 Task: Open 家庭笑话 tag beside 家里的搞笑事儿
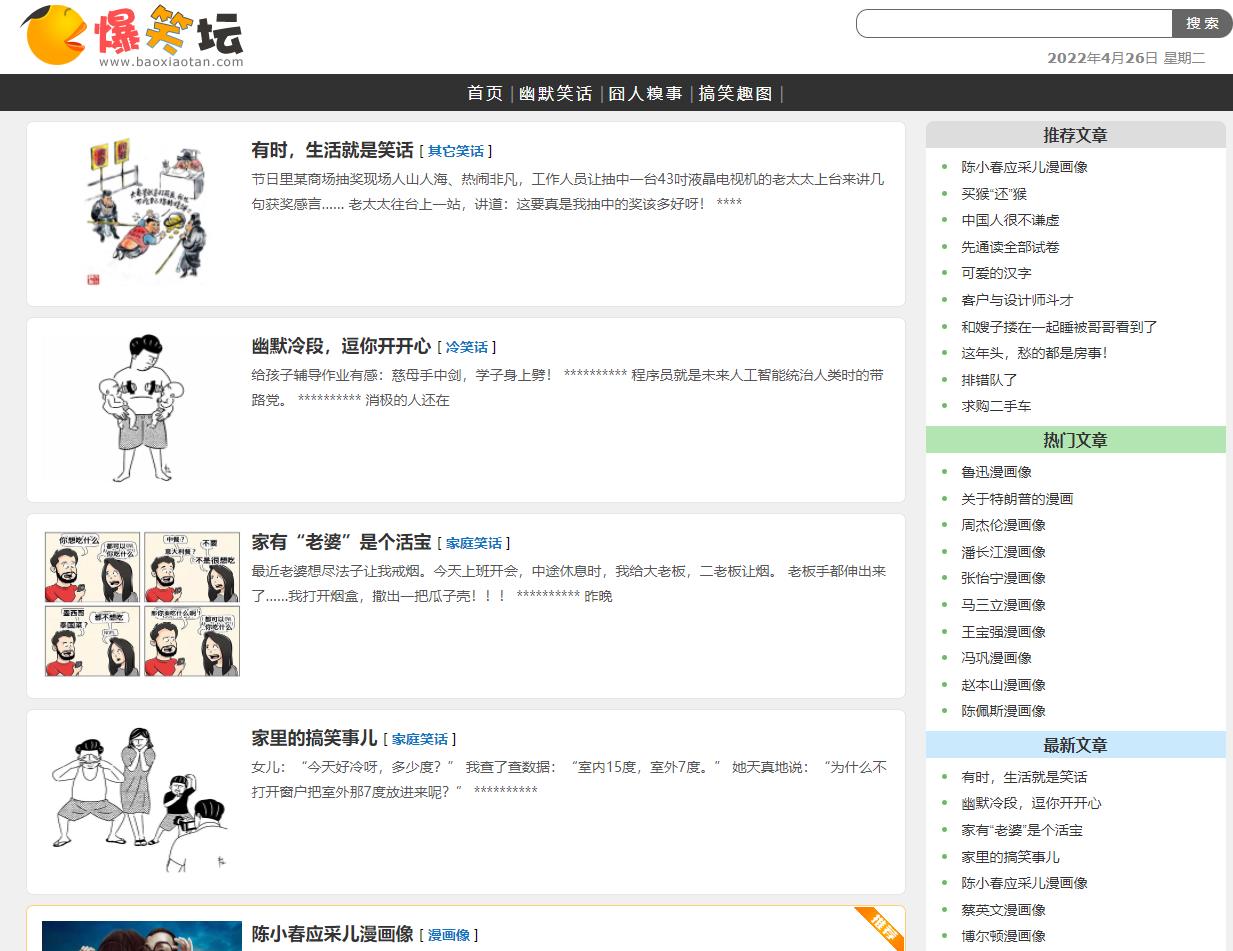tap(420, 739)
